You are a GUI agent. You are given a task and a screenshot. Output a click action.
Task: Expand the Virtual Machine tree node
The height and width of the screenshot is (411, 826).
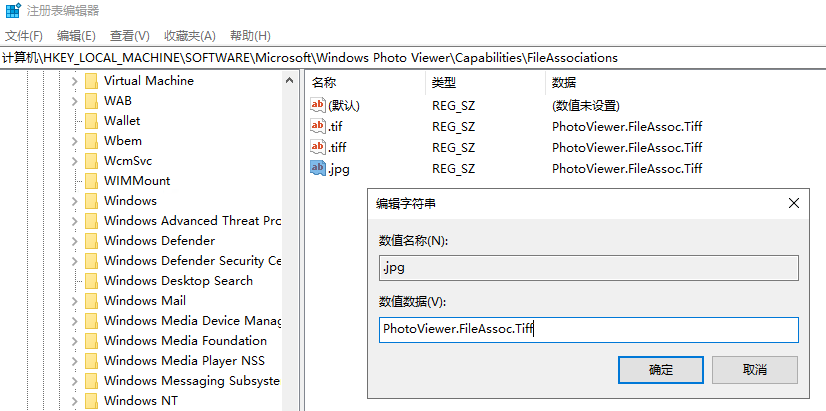[x=74, y=81]
